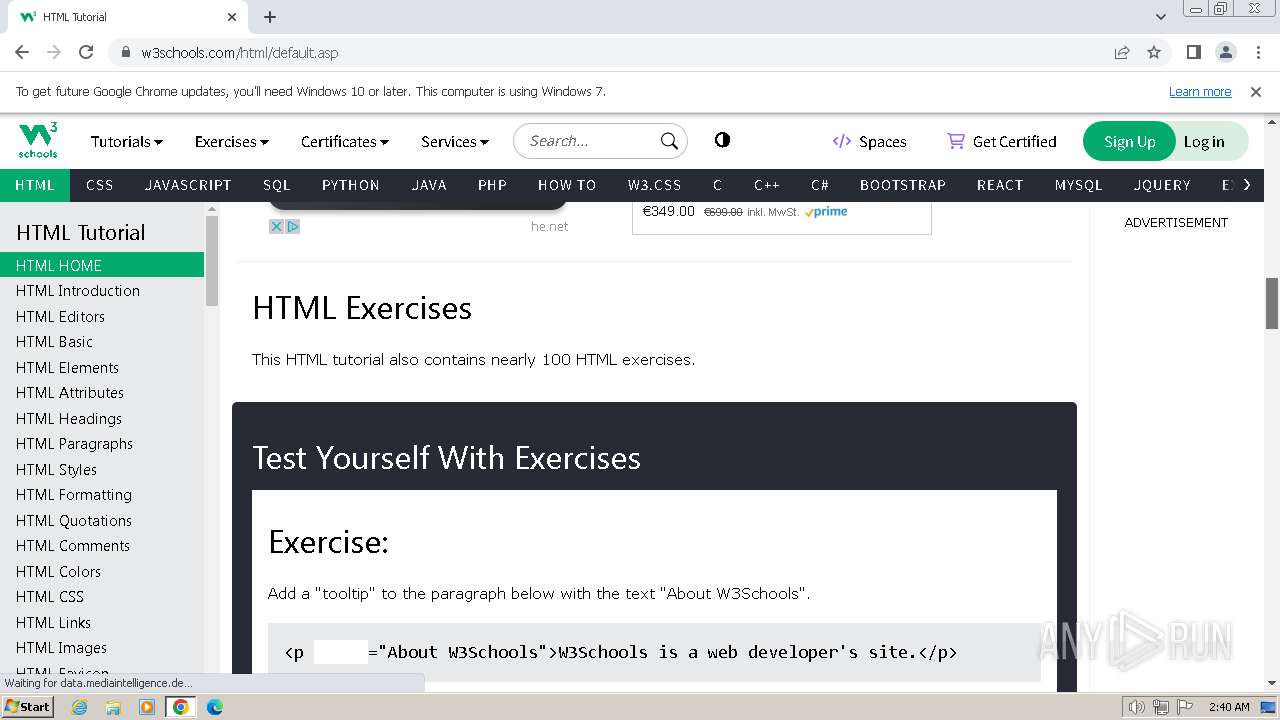
Task: Open the Windows Start button
Action: [x=27, y=706]
